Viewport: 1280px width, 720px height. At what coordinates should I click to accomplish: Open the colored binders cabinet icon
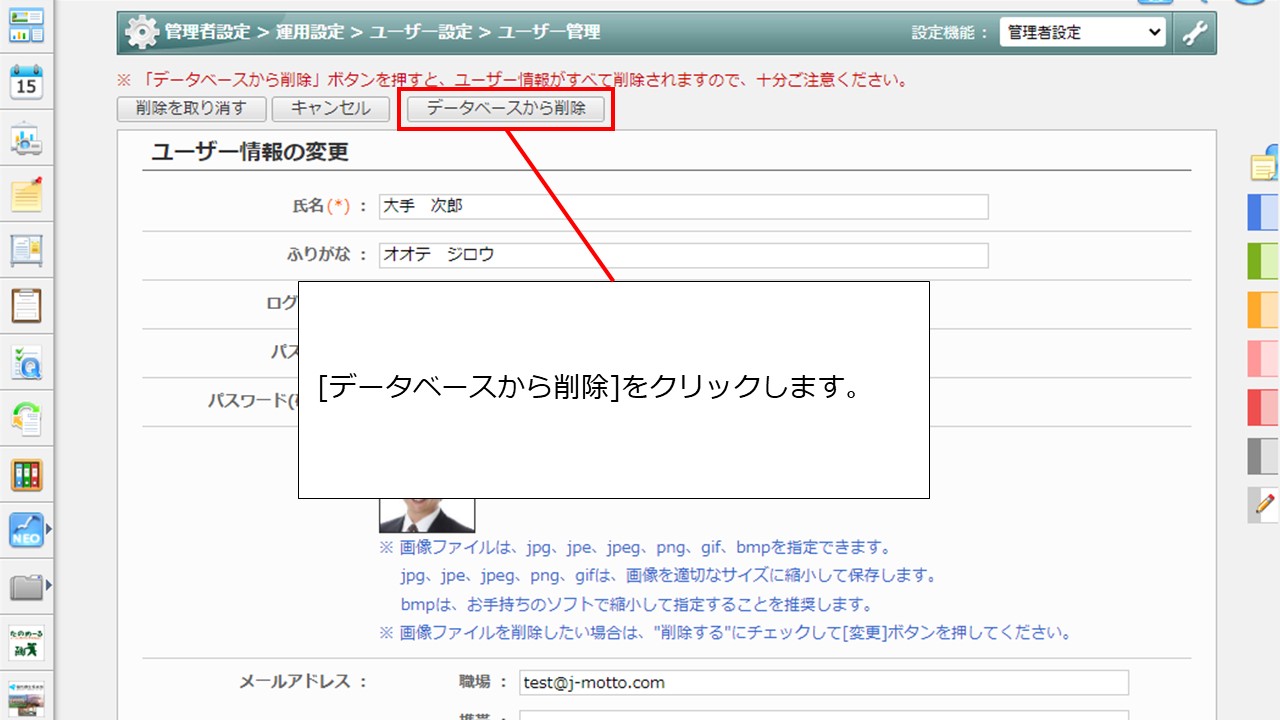(x=26, y=474)
